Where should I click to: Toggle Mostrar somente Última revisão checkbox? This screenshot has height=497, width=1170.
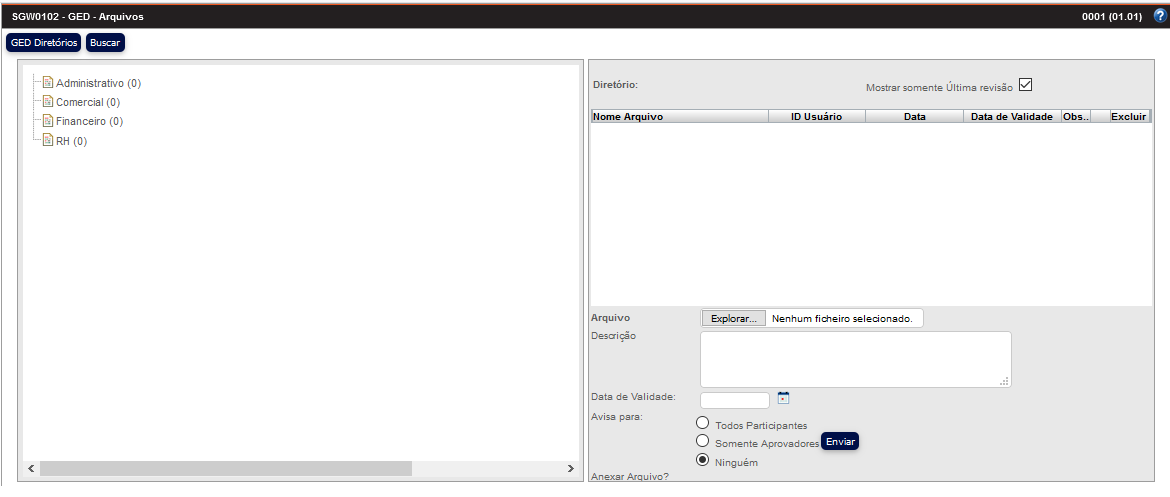(1025, 85)
